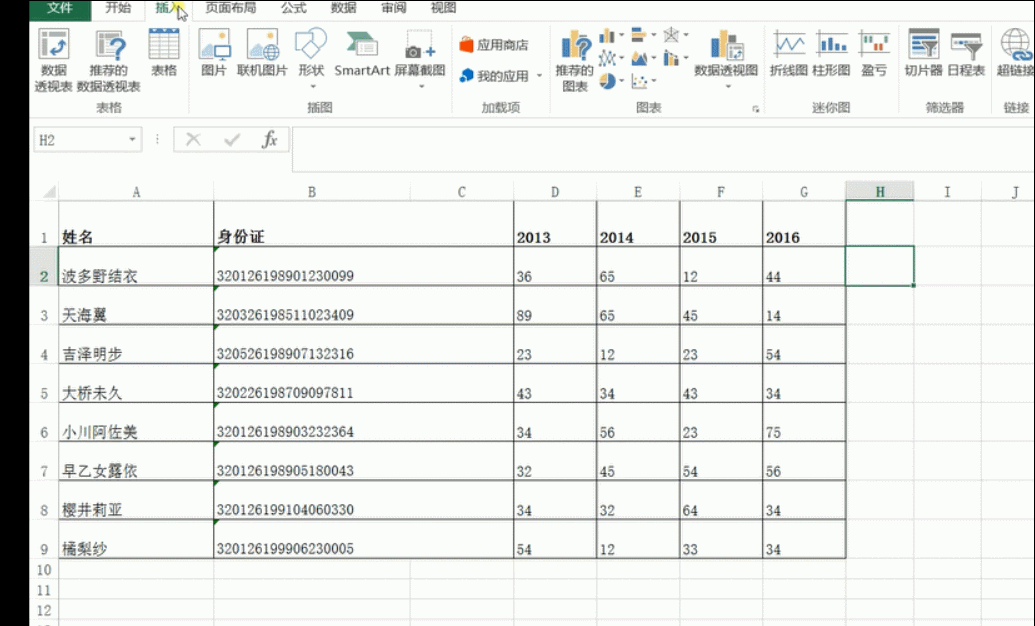
Task: Select the cell with value 89
Action: [555, 306]
